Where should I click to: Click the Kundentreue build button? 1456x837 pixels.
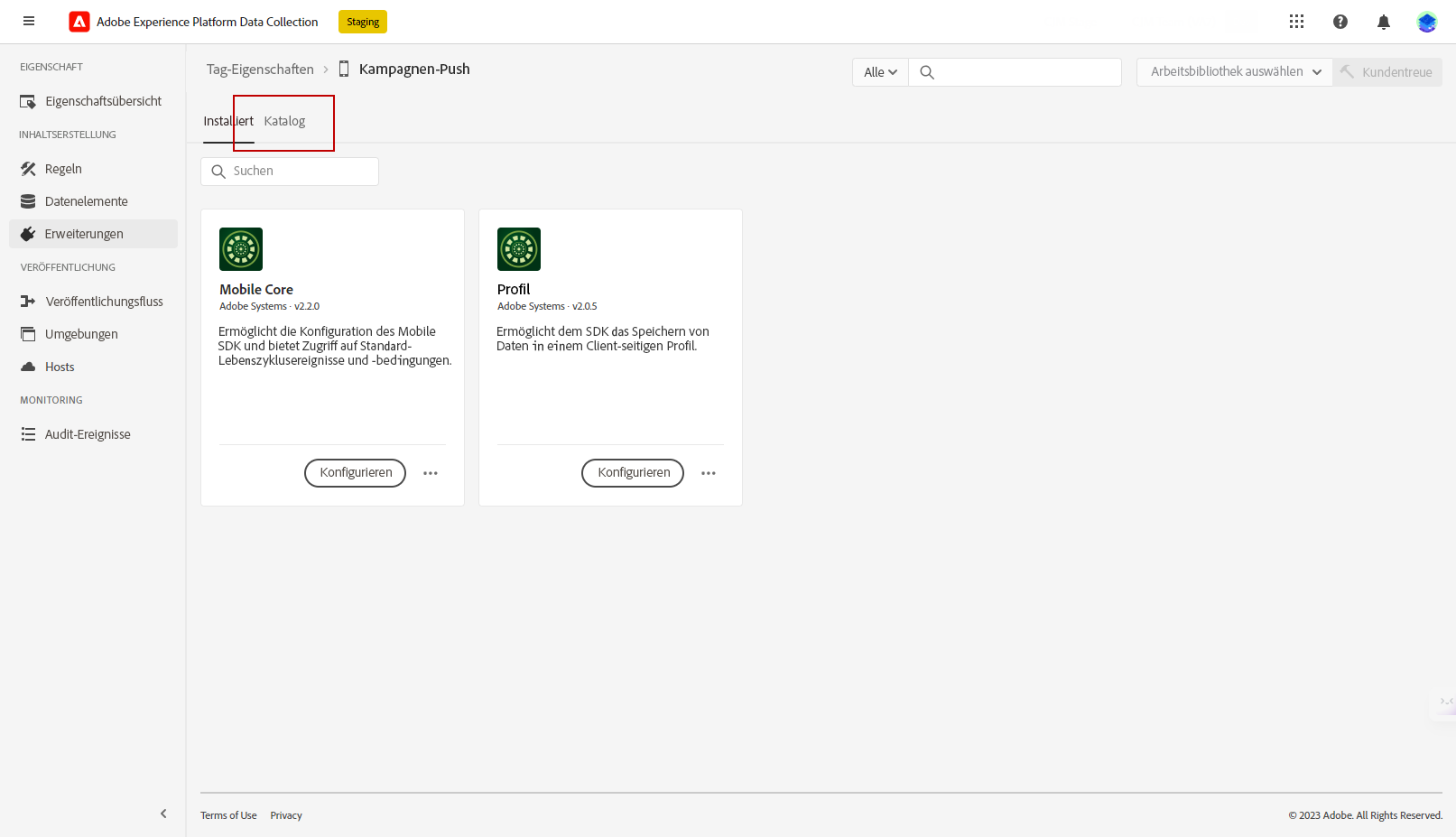coord(1387,72)
